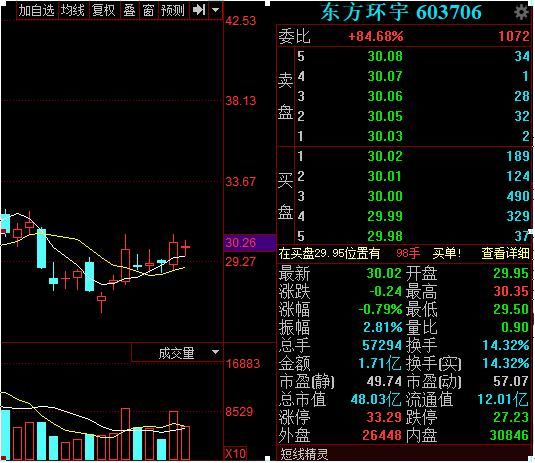
Task: Select the sell level 1 price 30.03
Action: [385, 136]
